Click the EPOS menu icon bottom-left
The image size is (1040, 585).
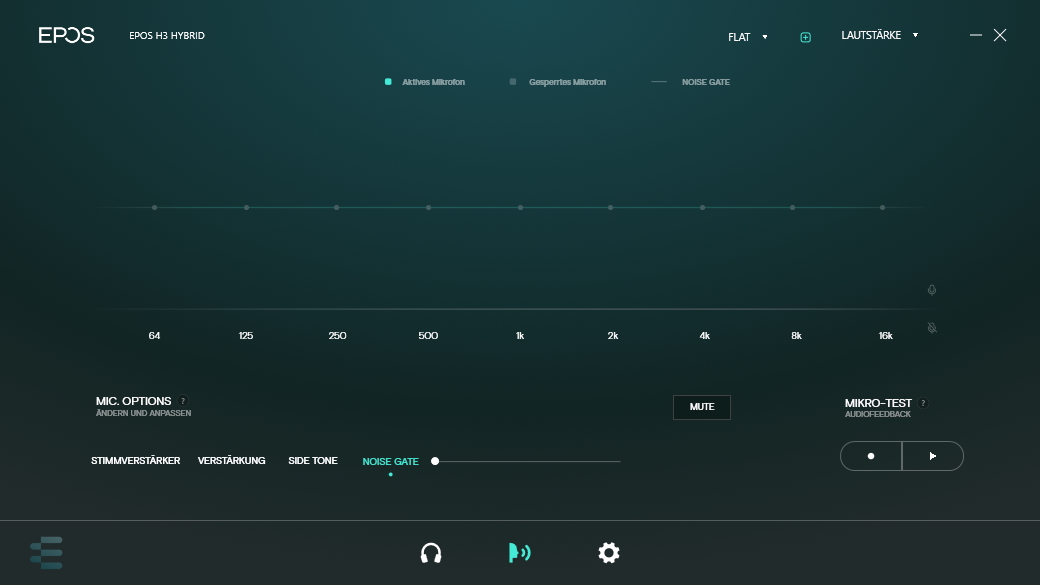point(47,553)
